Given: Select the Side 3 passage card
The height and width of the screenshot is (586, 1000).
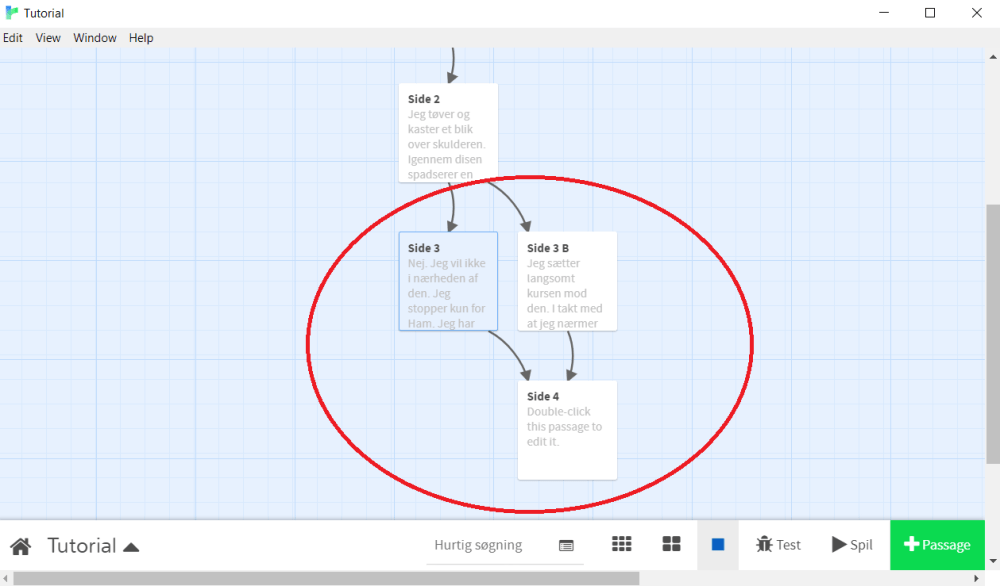Looking at the screenshot, I should tap(448, 281).
